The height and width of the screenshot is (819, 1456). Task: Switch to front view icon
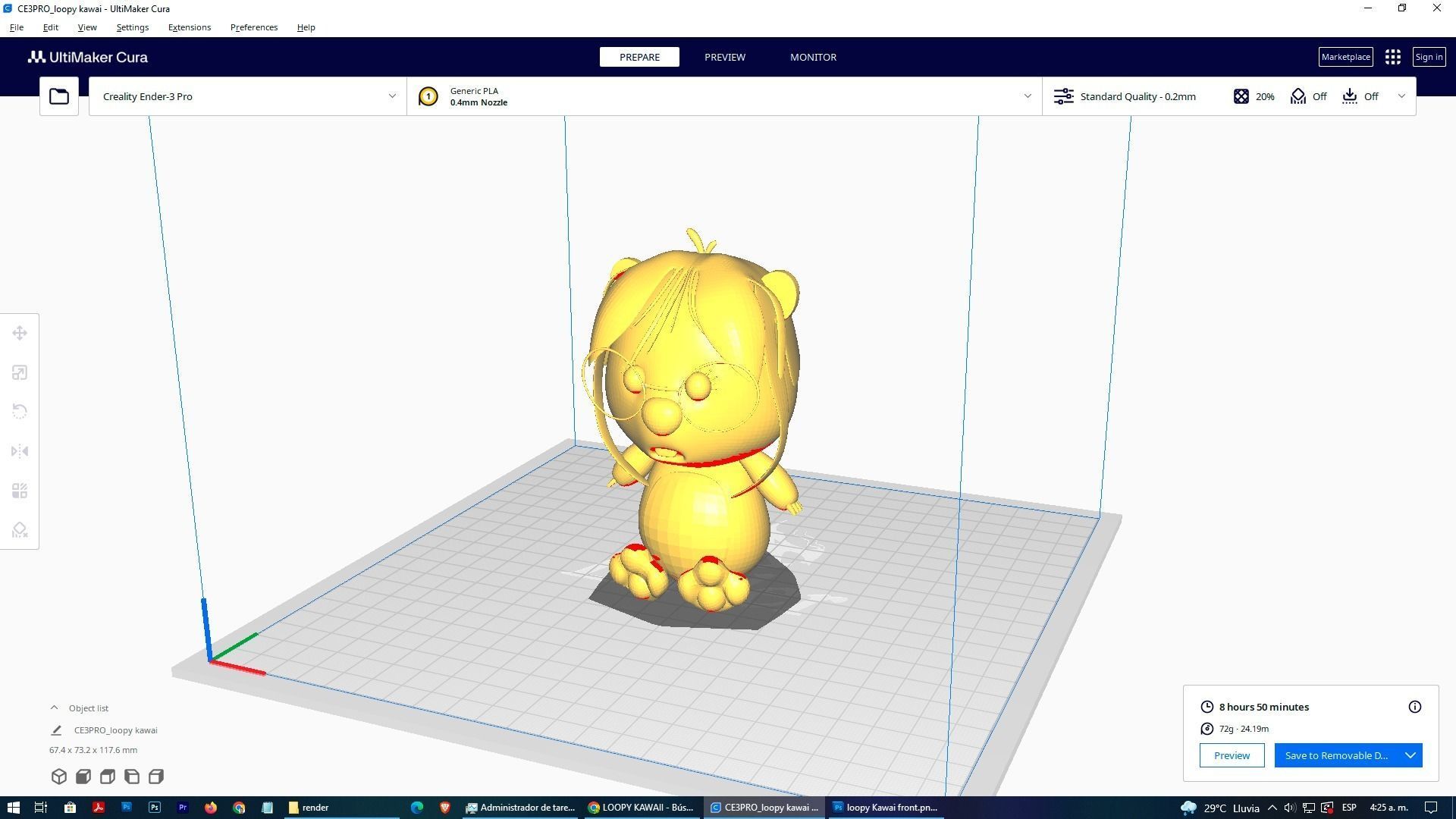point(83,777)
